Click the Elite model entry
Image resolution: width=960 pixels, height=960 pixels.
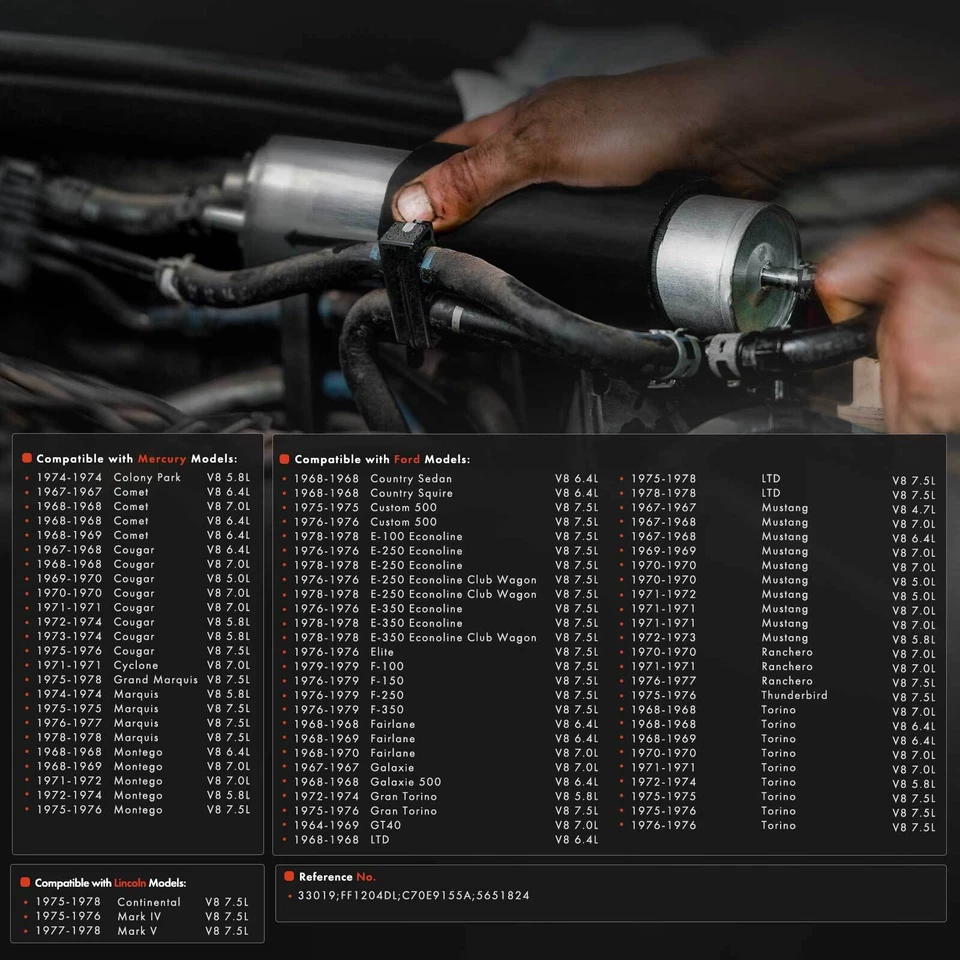coord(384,652)
